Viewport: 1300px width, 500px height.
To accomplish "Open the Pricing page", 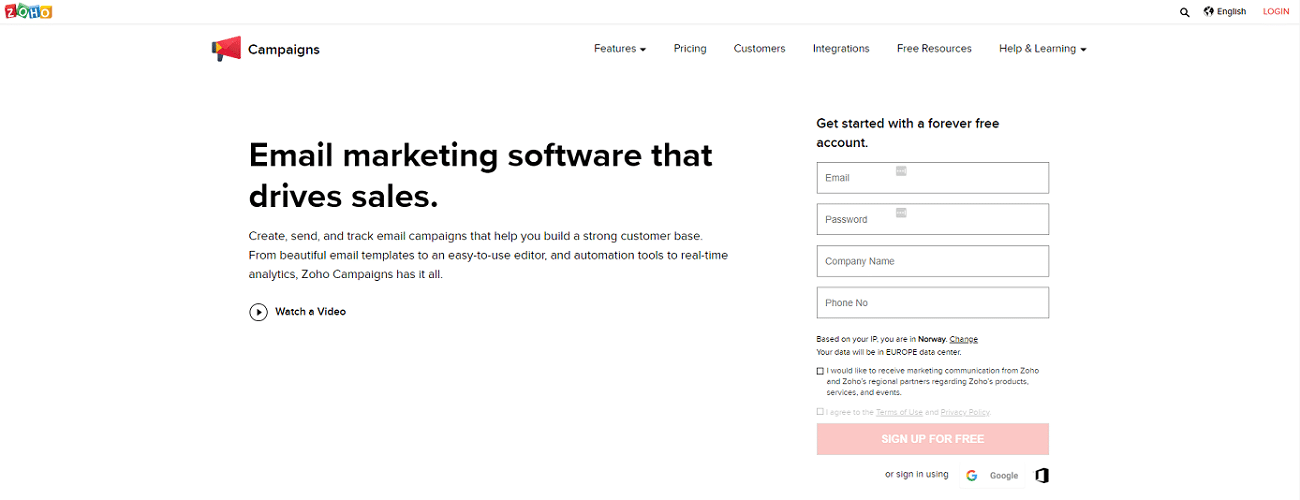I will coord(690,48).
